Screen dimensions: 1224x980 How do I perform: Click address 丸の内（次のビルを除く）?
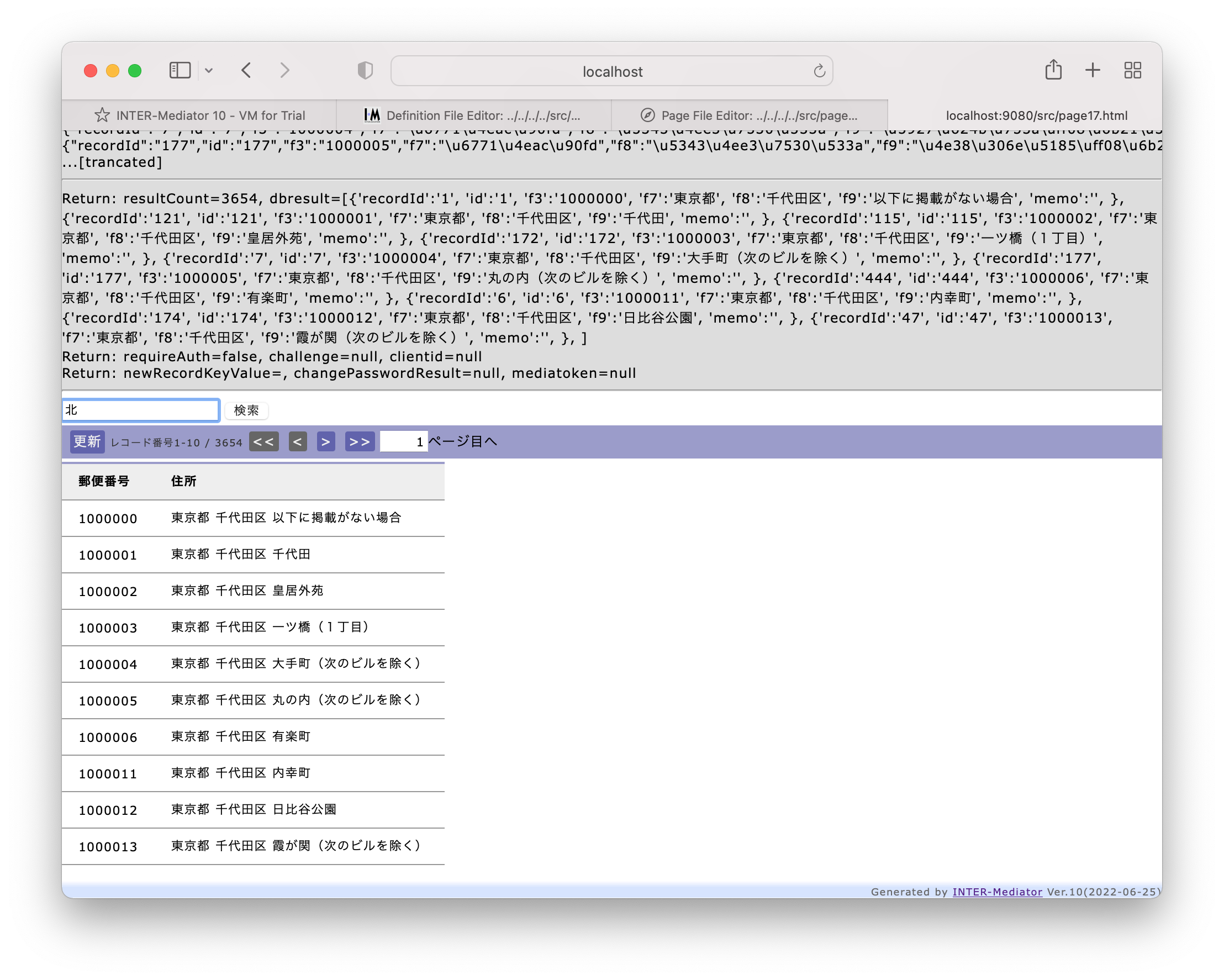(x=349, y=699)
